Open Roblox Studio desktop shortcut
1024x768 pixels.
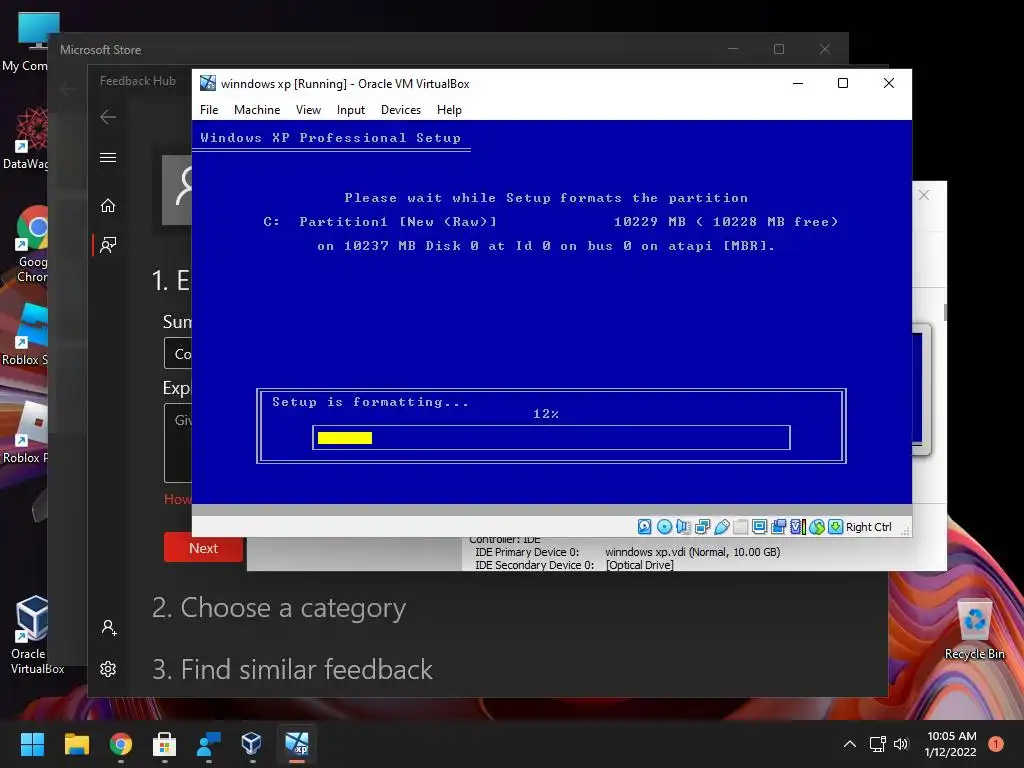click(x=26, y=334)
